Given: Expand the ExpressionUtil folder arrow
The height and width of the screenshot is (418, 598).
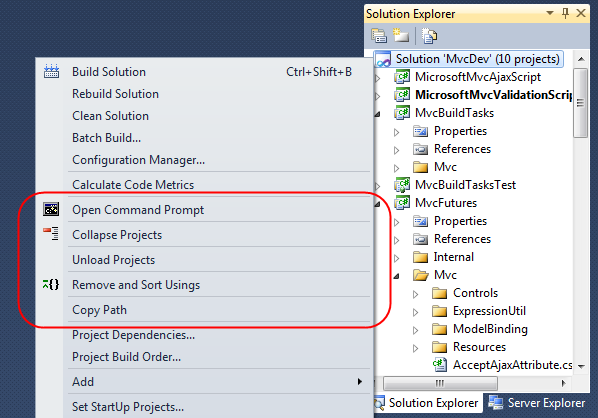Looking at the screenshot, I should coord(416,312).
